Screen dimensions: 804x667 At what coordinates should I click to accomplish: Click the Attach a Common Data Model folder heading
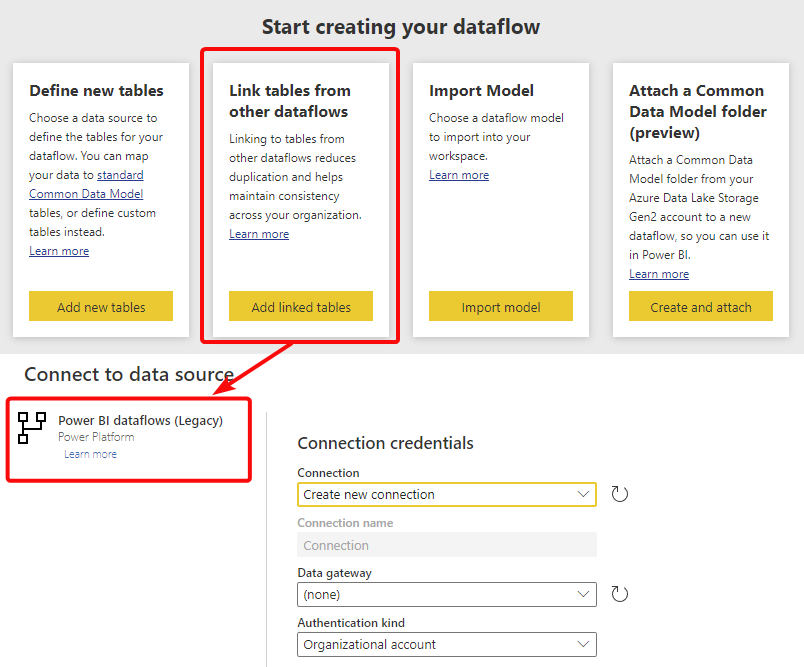698,112
